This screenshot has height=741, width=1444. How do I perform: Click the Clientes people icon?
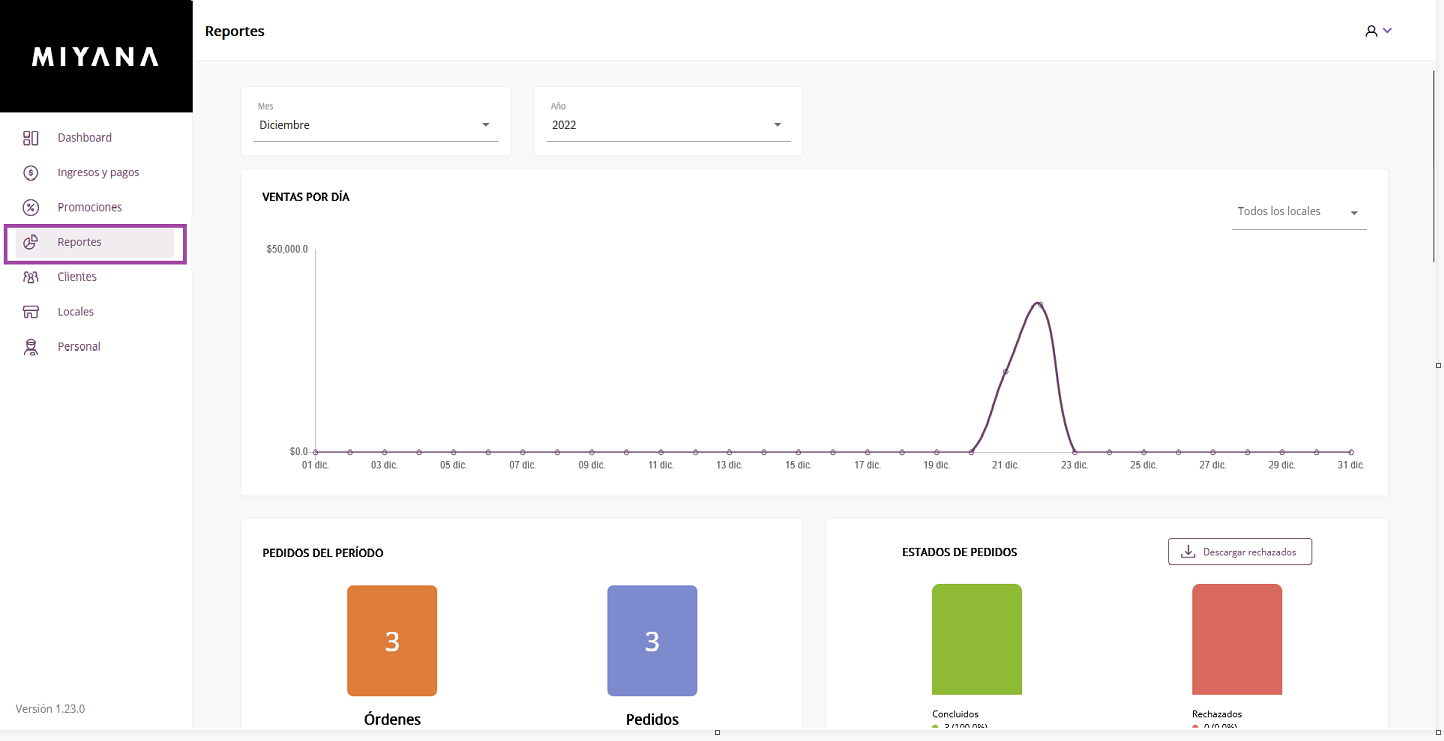[31, 277]
